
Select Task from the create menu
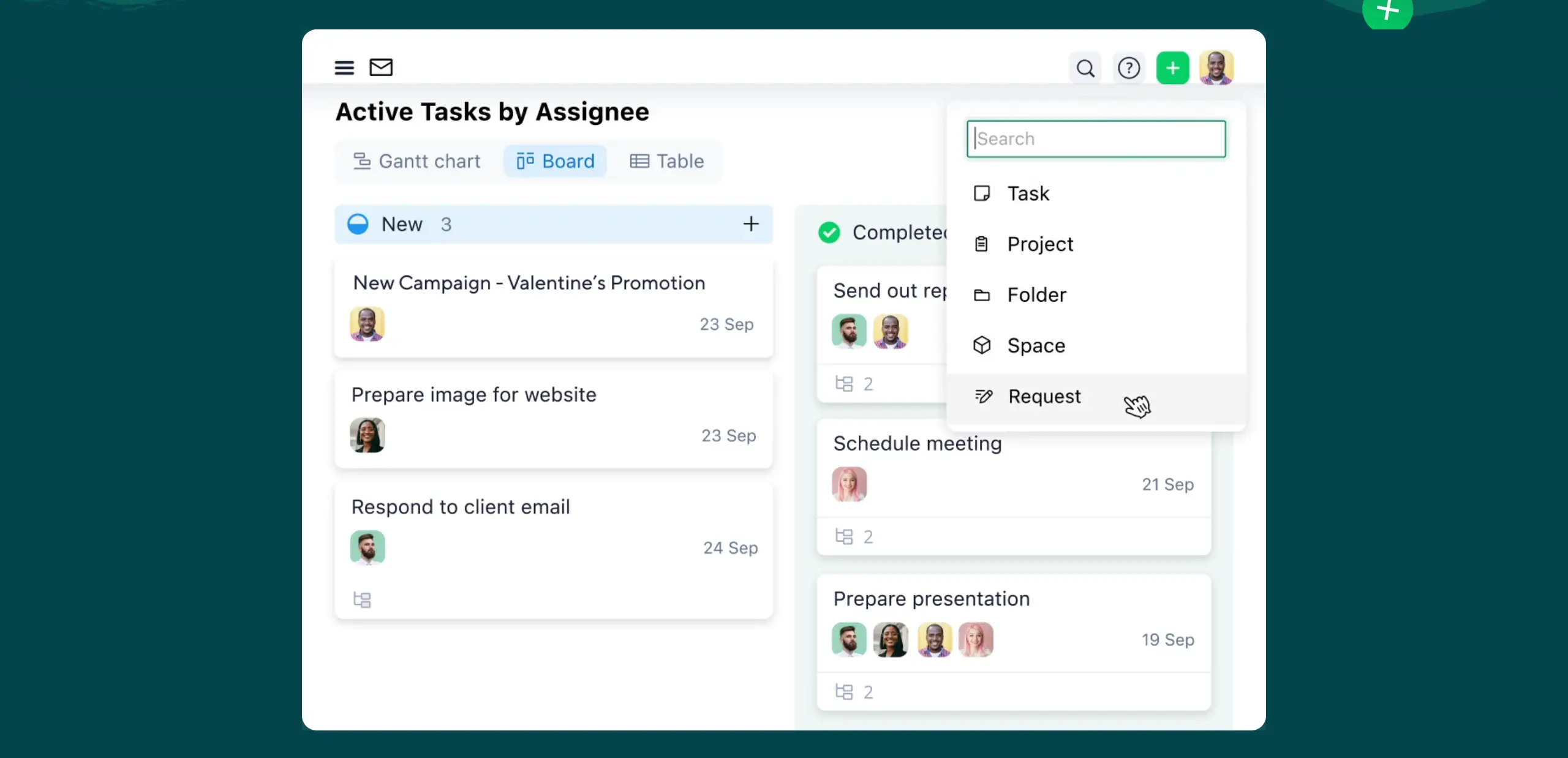point(1028,193)
